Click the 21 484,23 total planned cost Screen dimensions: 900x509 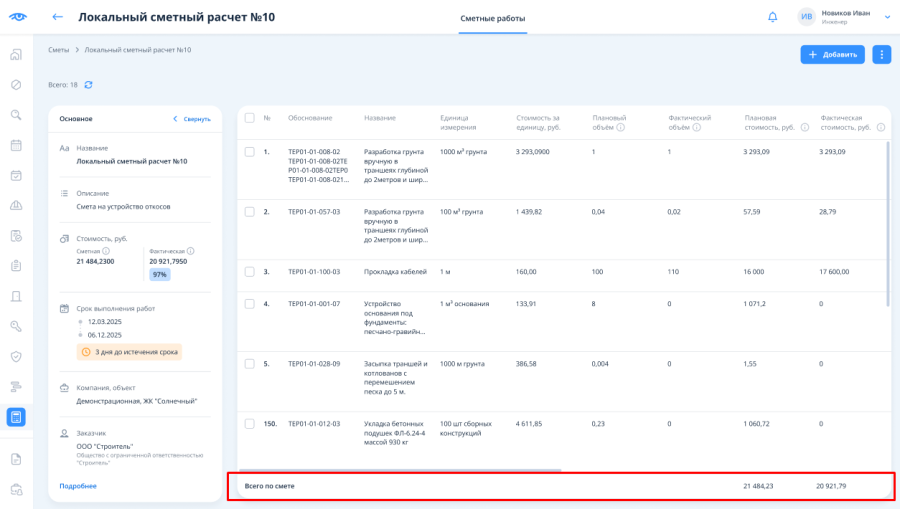[758, 486]
